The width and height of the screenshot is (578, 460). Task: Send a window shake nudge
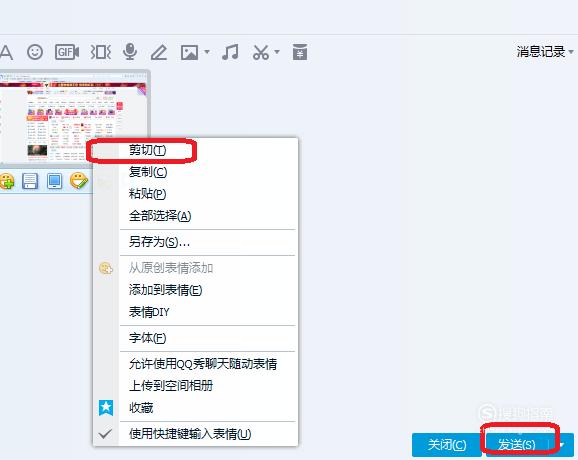point(101,52)
